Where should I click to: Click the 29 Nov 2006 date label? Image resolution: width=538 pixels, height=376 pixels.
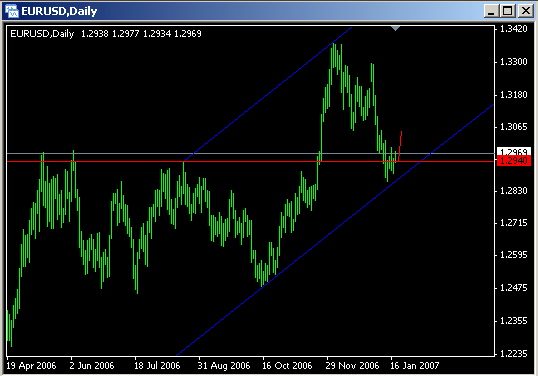point(352,366)
